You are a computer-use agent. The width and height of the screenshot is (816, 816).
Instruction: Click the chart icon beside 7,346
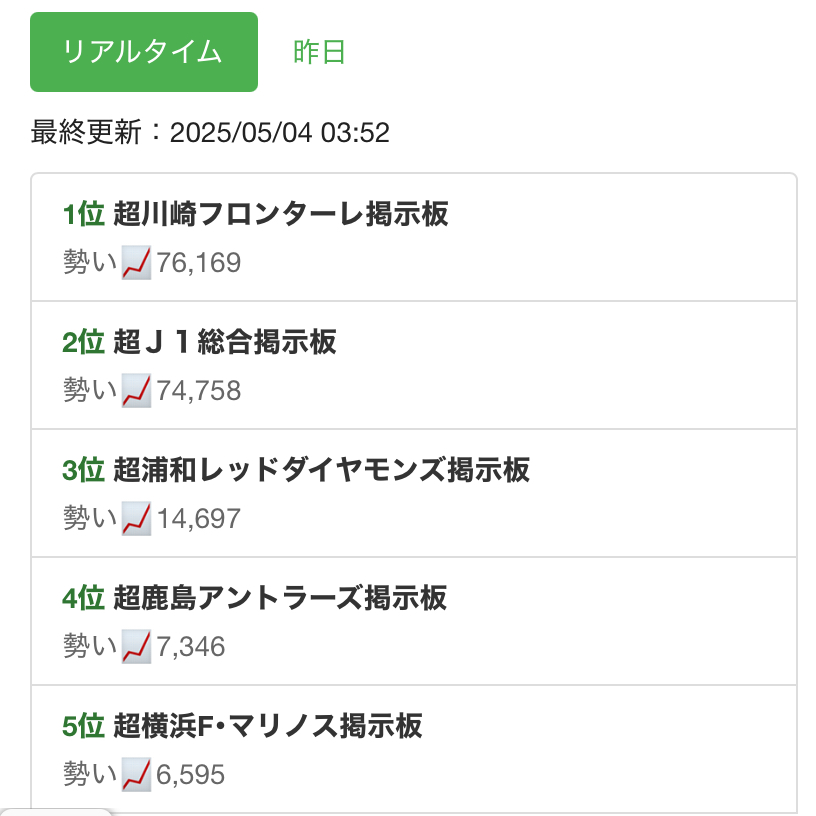(136, 647)
